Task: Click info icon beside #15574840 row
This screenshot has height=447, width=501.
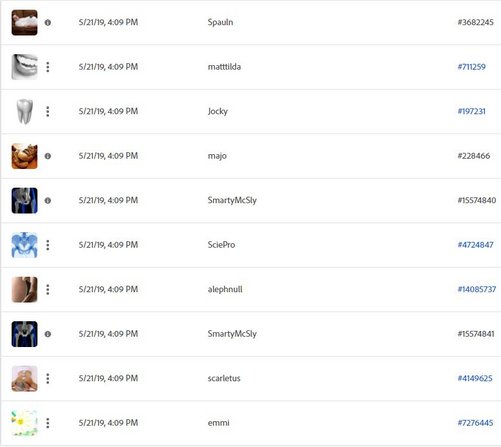Action: (x=48, y=201)
